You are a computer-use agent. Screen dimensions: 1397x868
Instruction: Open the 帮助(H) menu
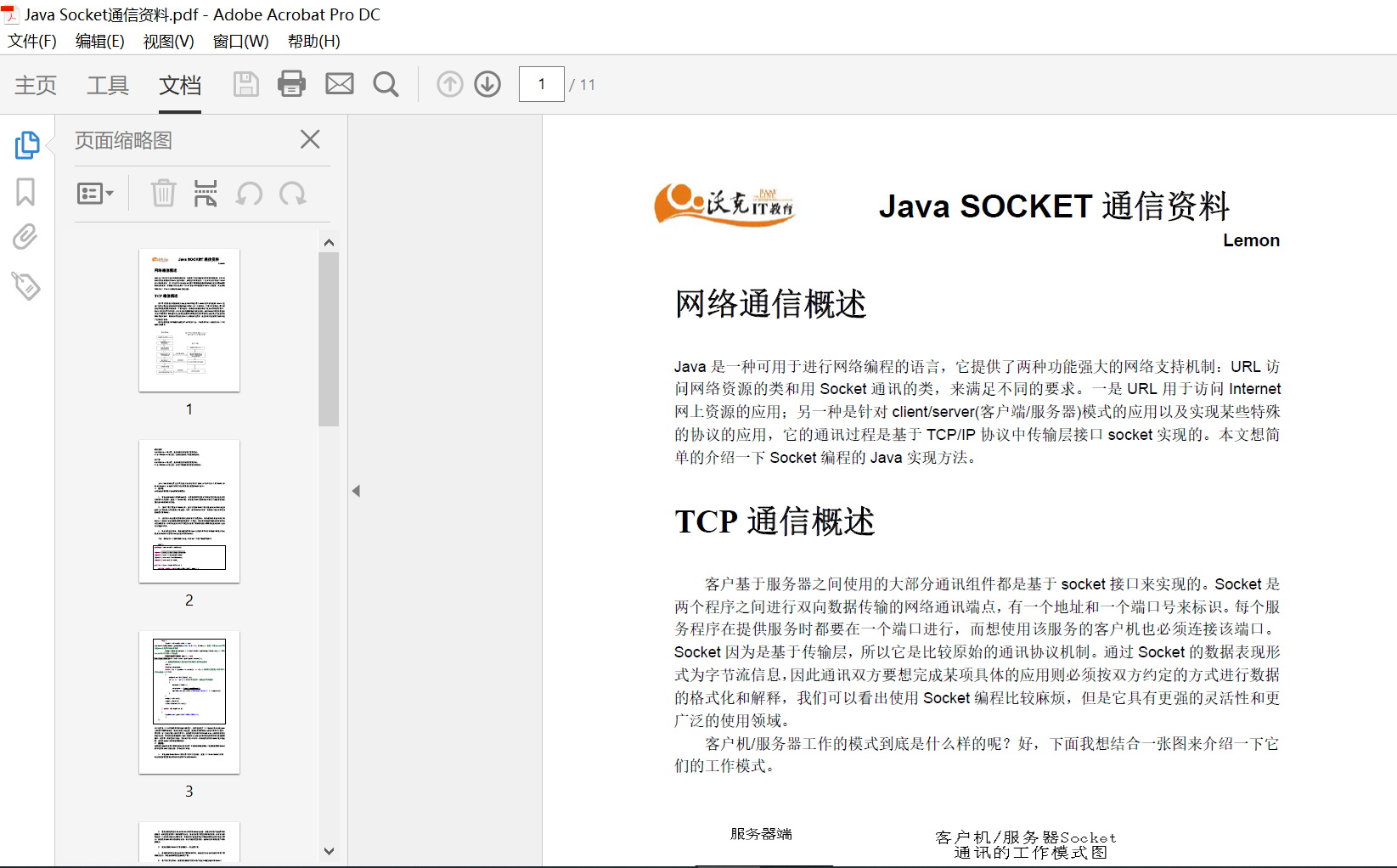313,41
